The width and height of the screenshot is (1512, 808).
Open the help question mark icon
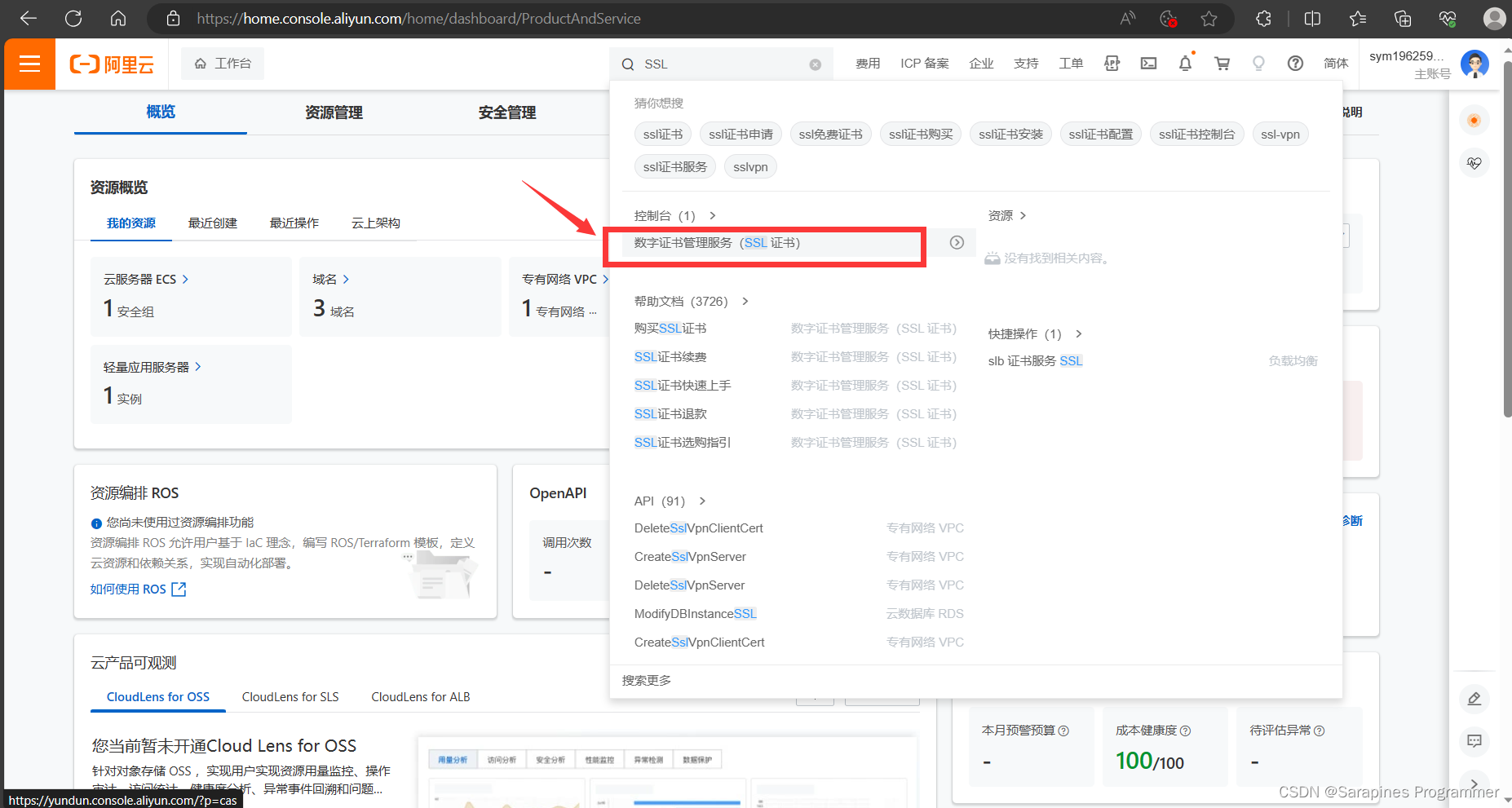pyautogui.click(x=1295, y=64)
